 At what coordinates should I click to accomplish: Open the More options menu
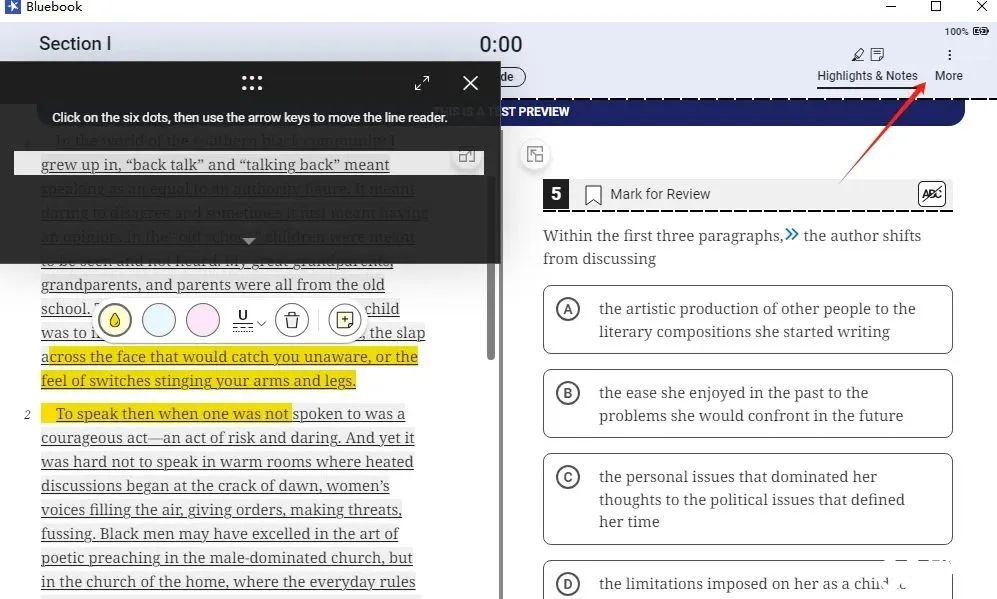click(x=949, y=65)
